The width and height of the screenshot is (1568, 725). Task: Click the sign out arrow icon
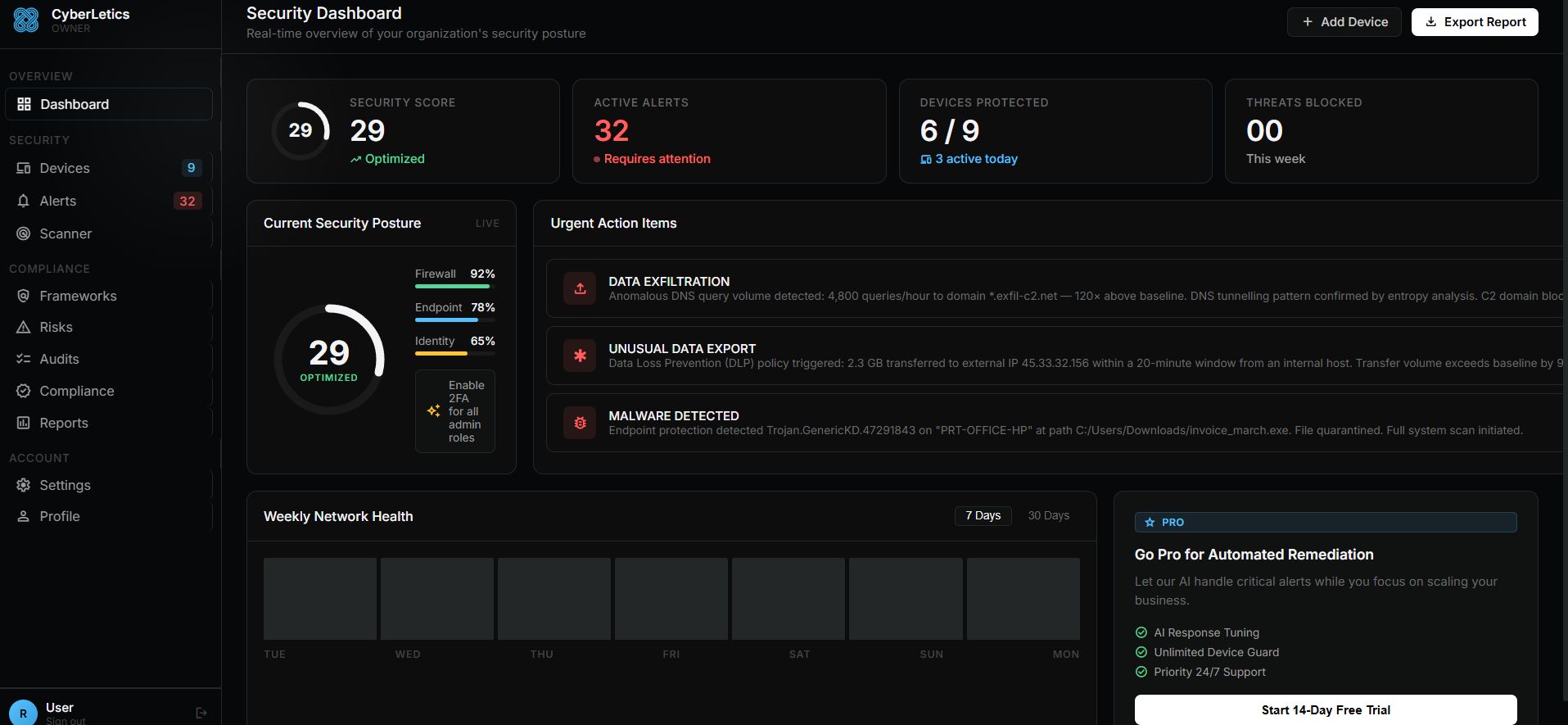click(x=201, y=714)
